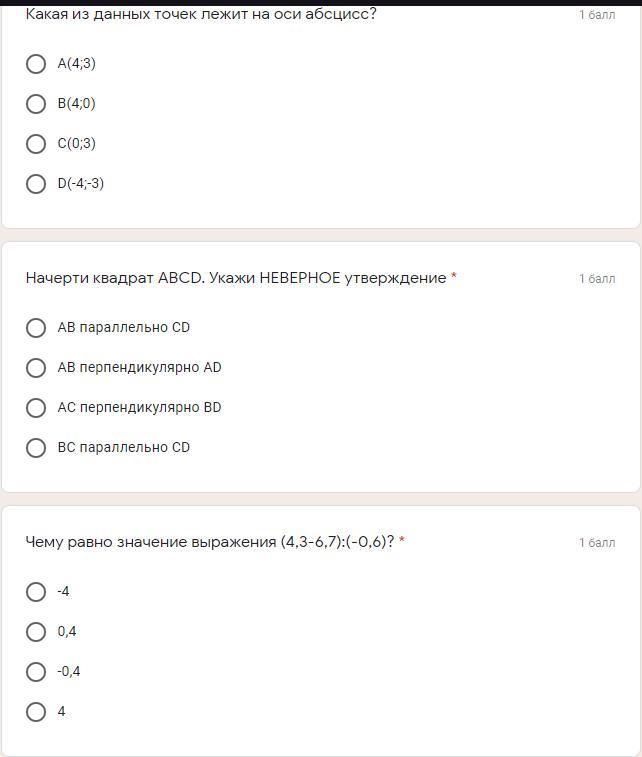Select the 0,4 radio option
The image size is (642, 757).
point(36,632)
